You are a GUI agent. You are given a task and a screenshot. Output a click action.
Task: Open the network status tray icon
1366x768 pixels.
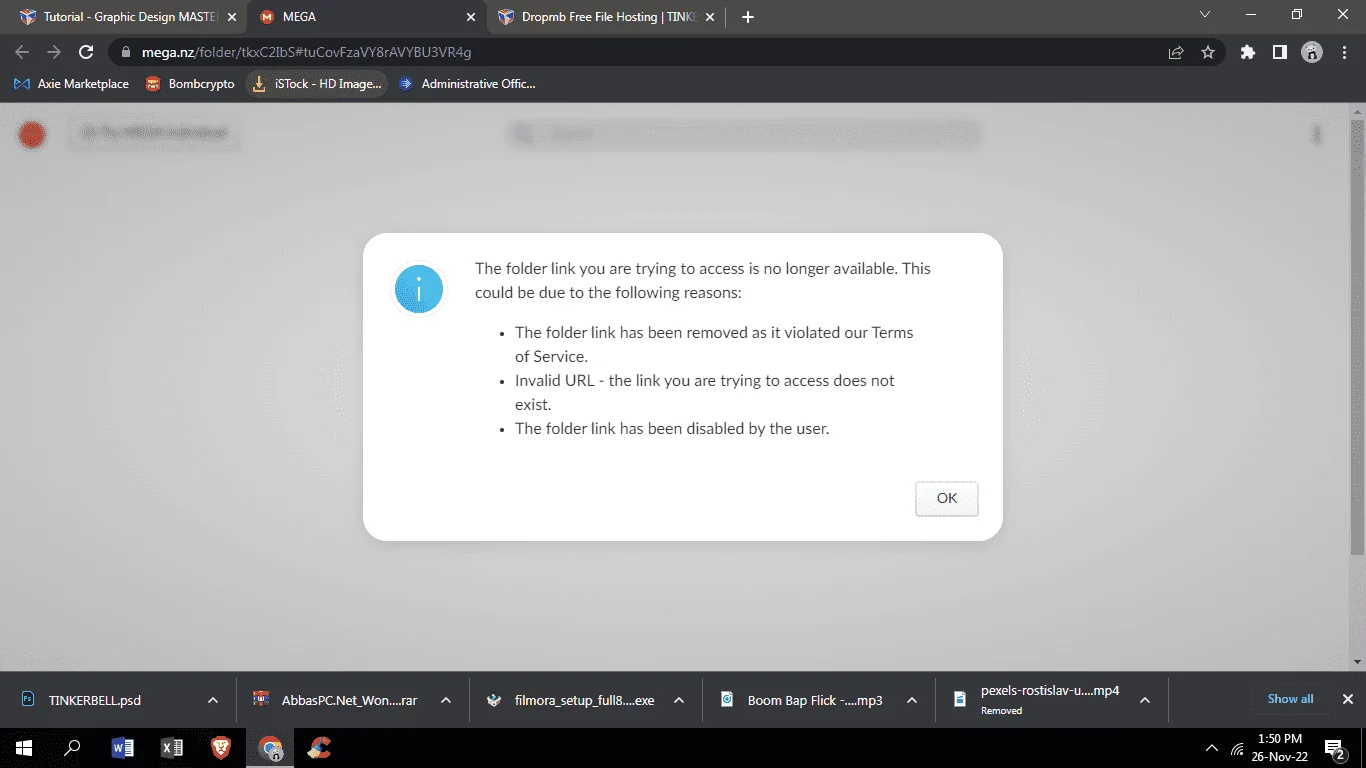pos(1238,748)
